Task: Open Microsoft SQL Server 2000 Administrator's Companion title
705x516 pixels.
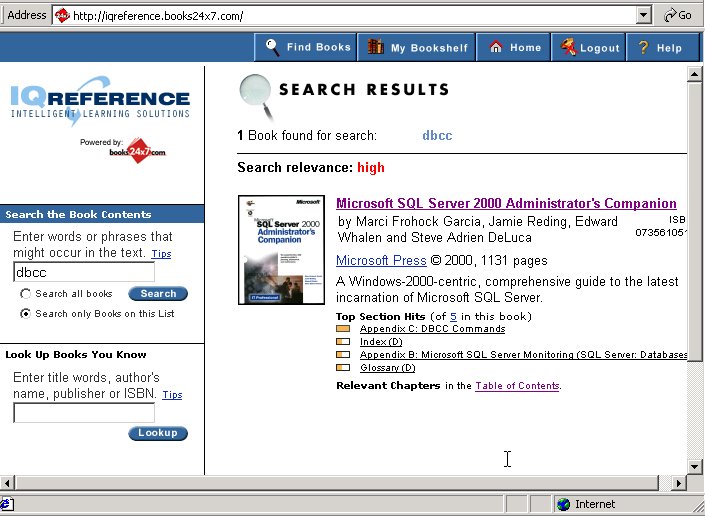Action: 506,203
